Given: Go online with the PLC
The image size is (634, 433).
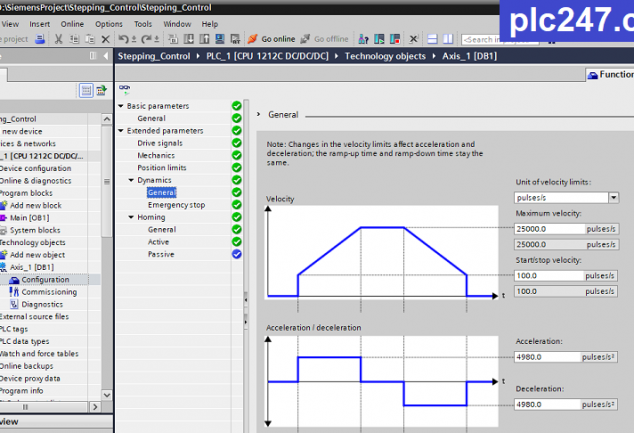Looking at the screenshot, I should 271,39.
